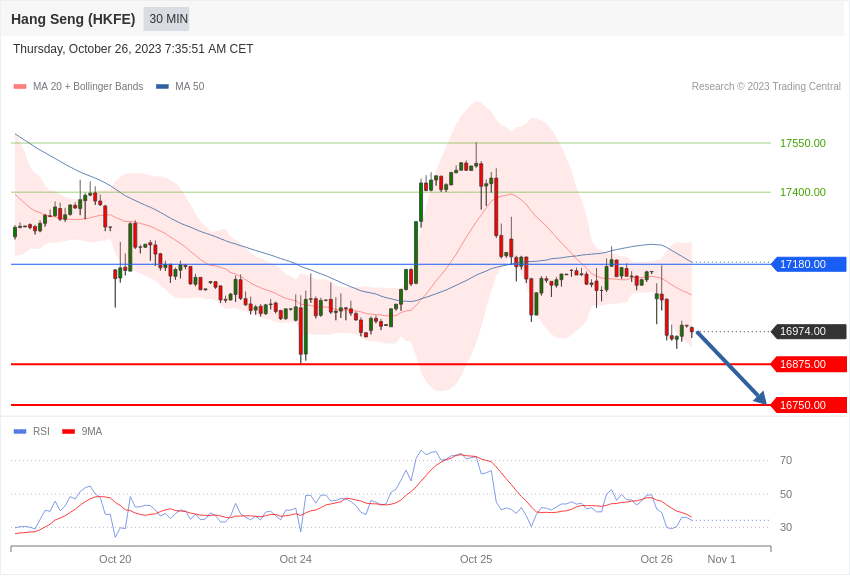The image size is (850, 576).
Task: Click the pink MA 20 legend swatch
Action: (20, 87)
